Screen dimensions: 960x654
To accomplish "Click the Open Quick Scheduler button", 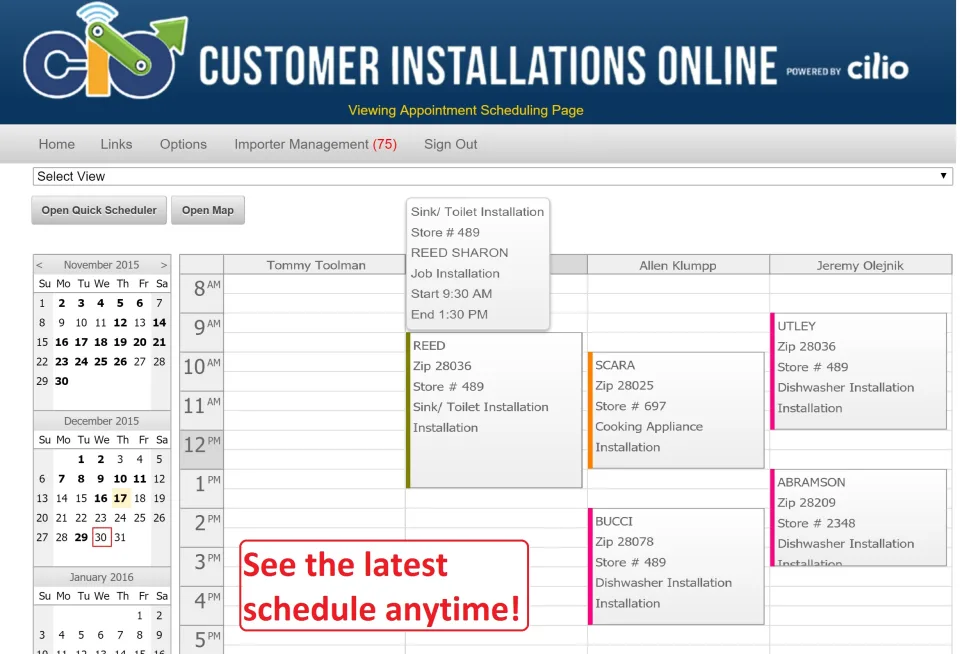I will tap(99, 210).
